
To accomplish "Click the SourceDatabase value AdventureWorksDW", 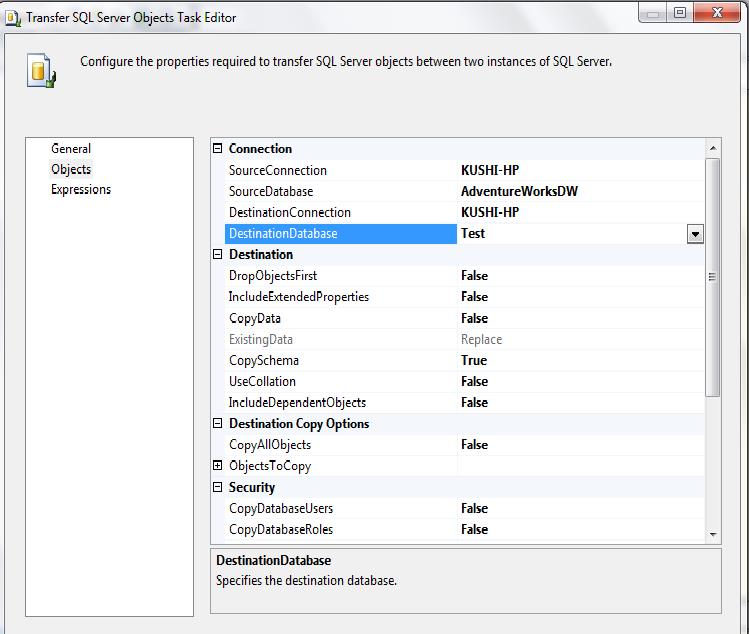I will pyautogui.click(x=519, y=192).
